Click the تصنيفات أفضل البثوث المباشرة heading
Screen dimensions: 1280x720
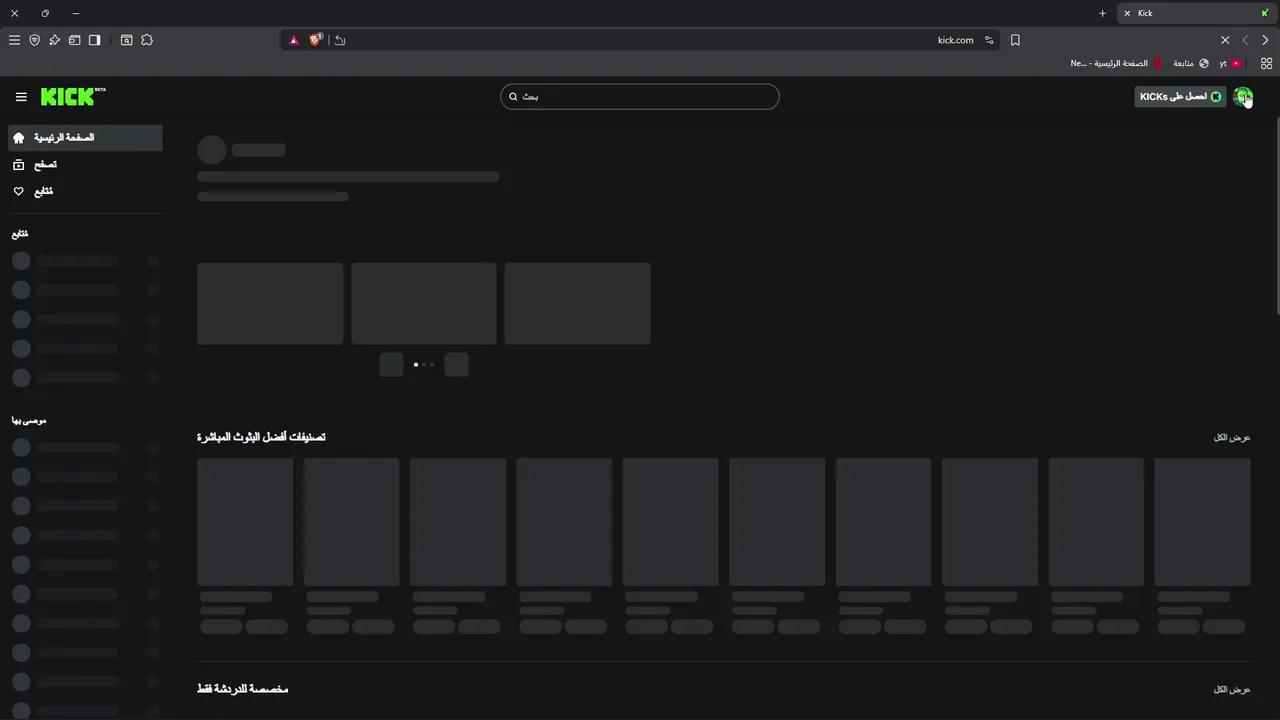261,437
